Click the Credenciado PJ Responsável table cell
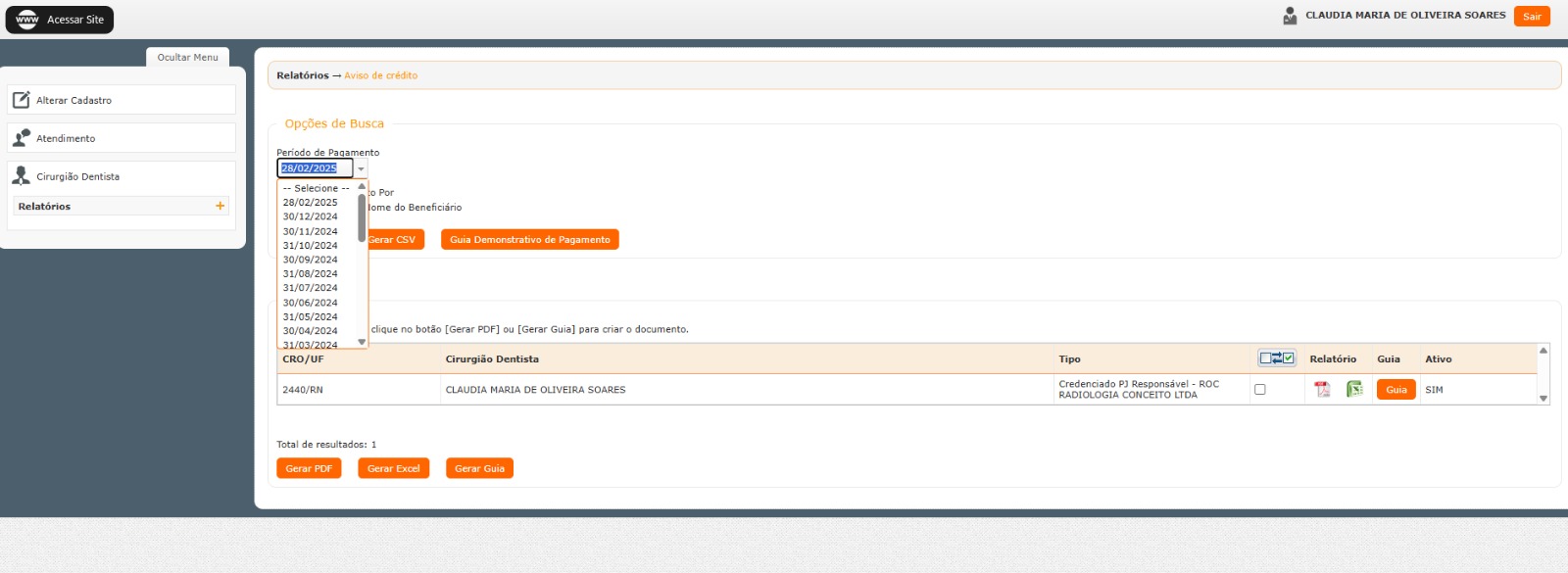1568x573 pixels. pos(1152,390)
